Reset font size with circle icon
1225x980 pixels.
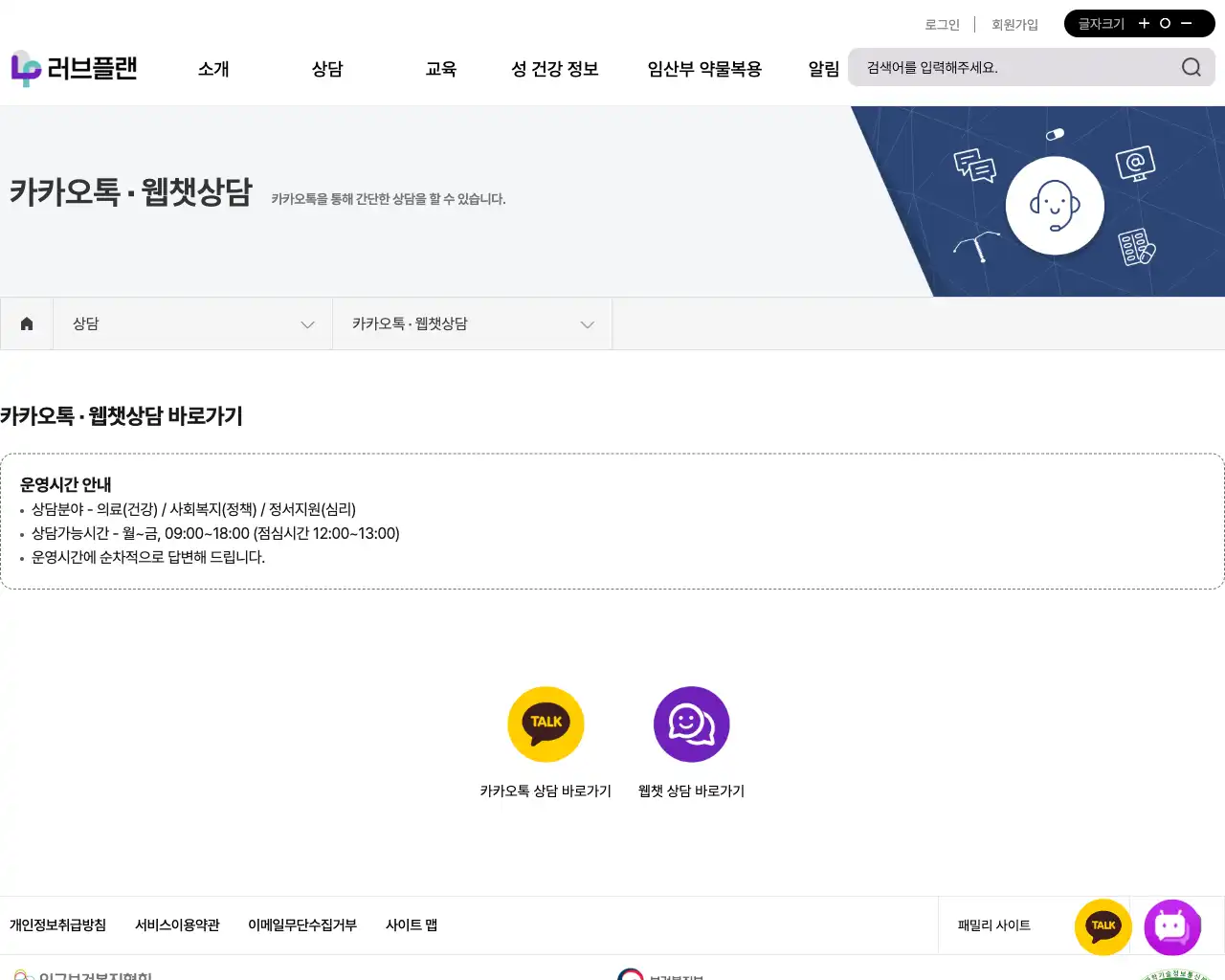click(x=1165, y=23)
